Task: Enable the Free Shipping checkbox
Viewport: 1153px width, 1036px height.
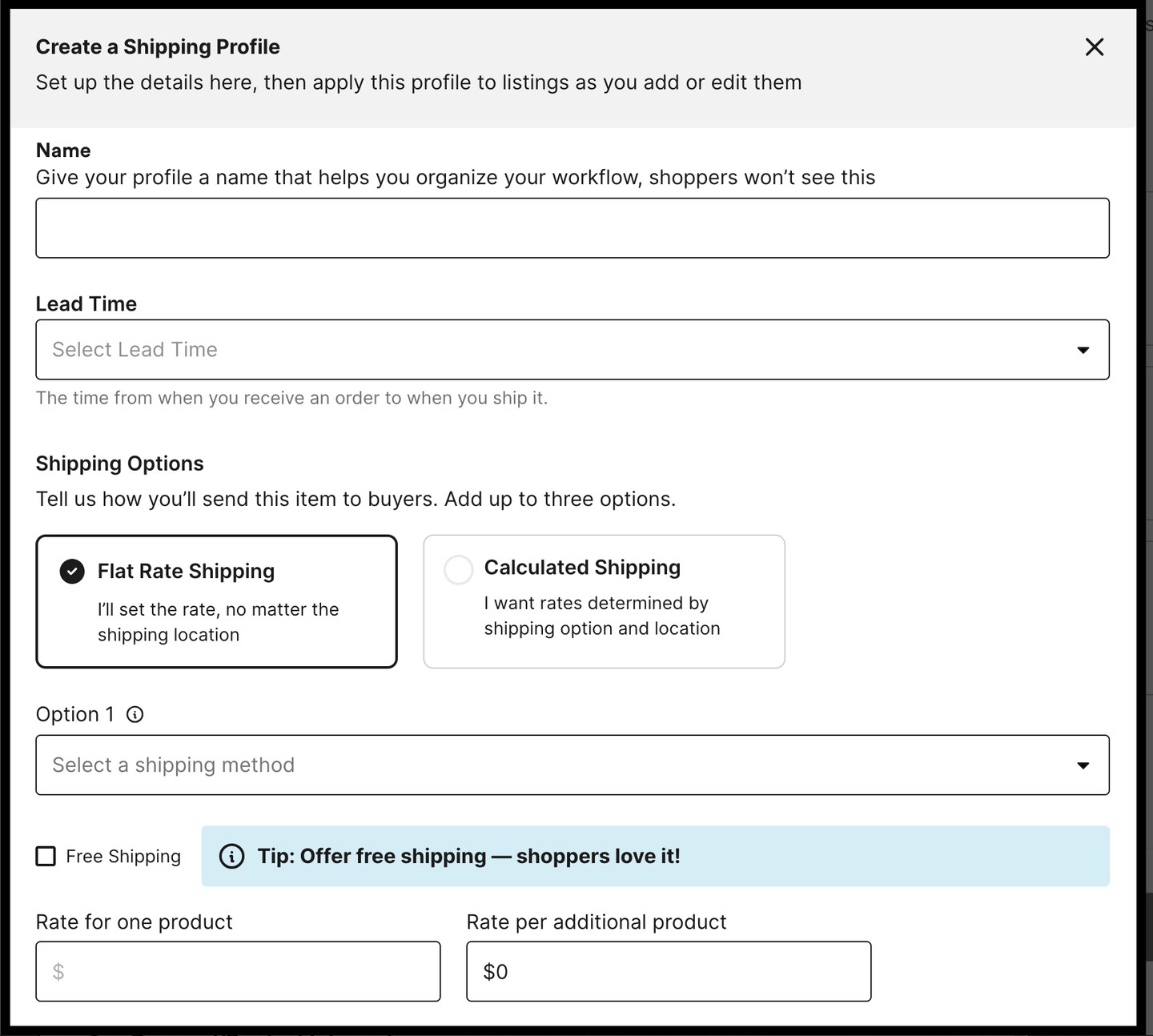Action: click(x=46, y=856)
